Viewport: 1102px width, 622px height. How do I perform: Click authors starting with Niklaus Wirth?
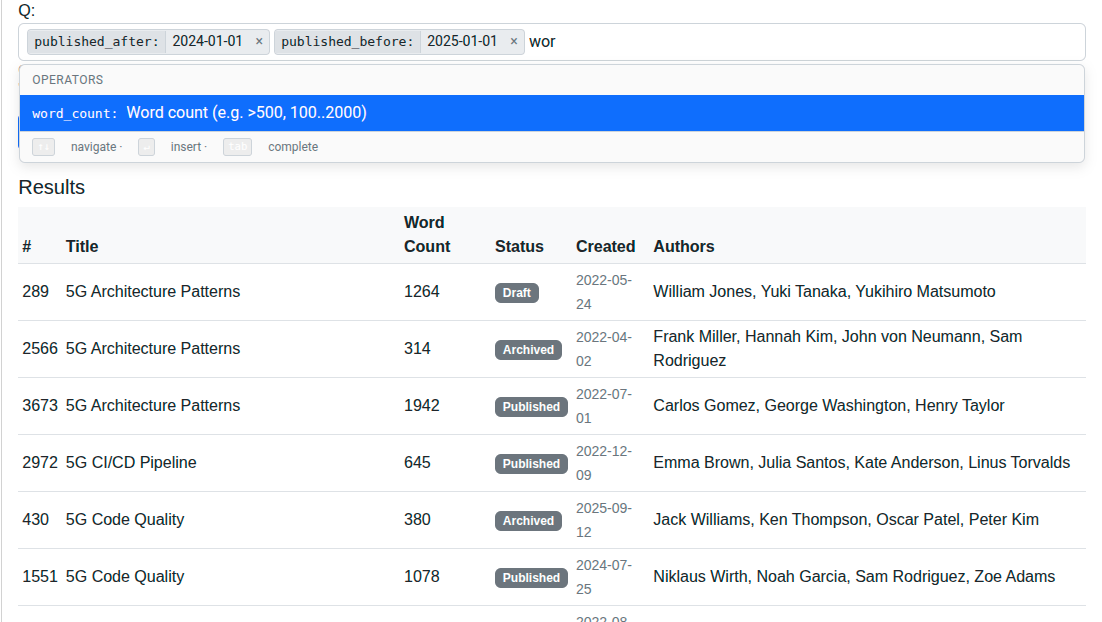pyautogui.click(x=854, y=576)
